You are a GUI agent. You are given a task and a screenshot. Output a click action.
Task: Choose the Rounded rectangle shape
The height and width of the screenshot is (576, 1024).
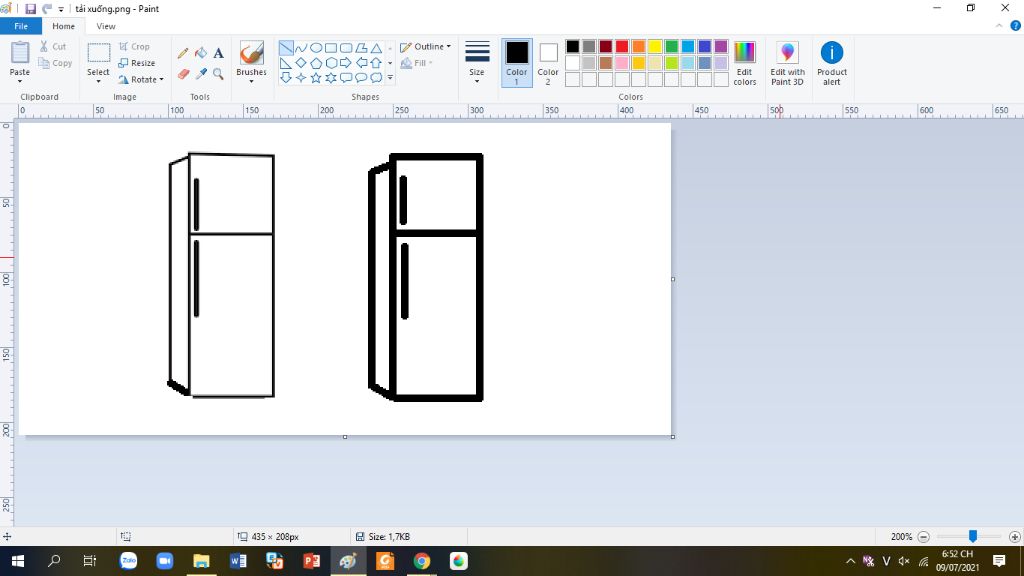[x=346, y=48]
